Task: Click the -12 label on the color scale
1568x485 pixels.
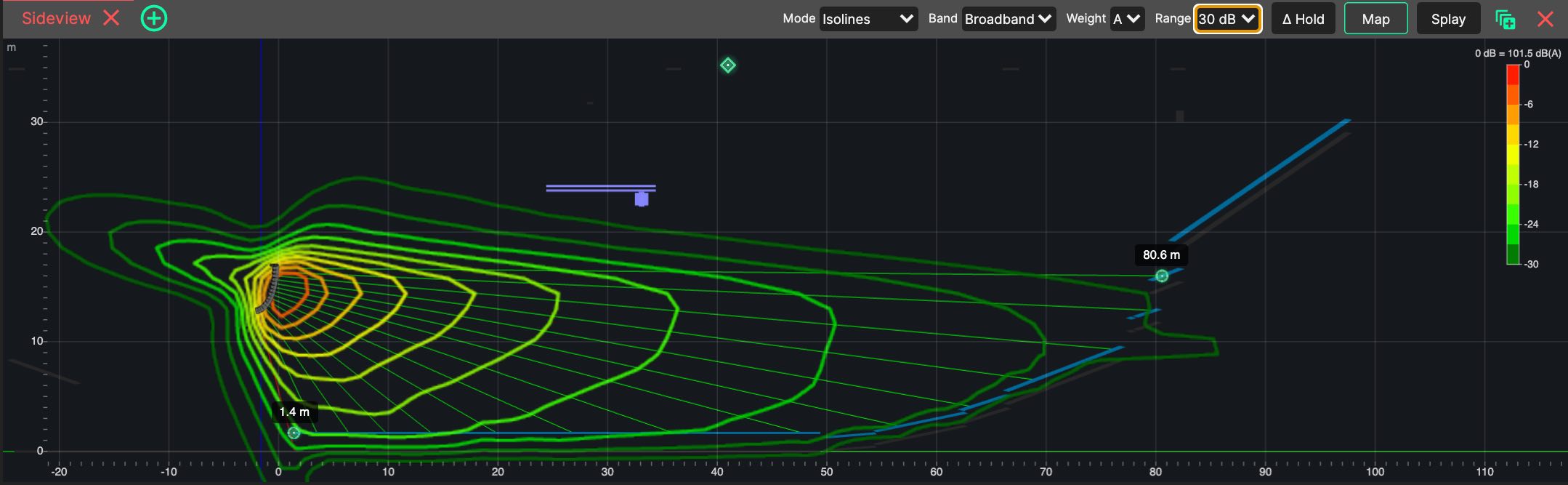Action: pos(1531,144)
